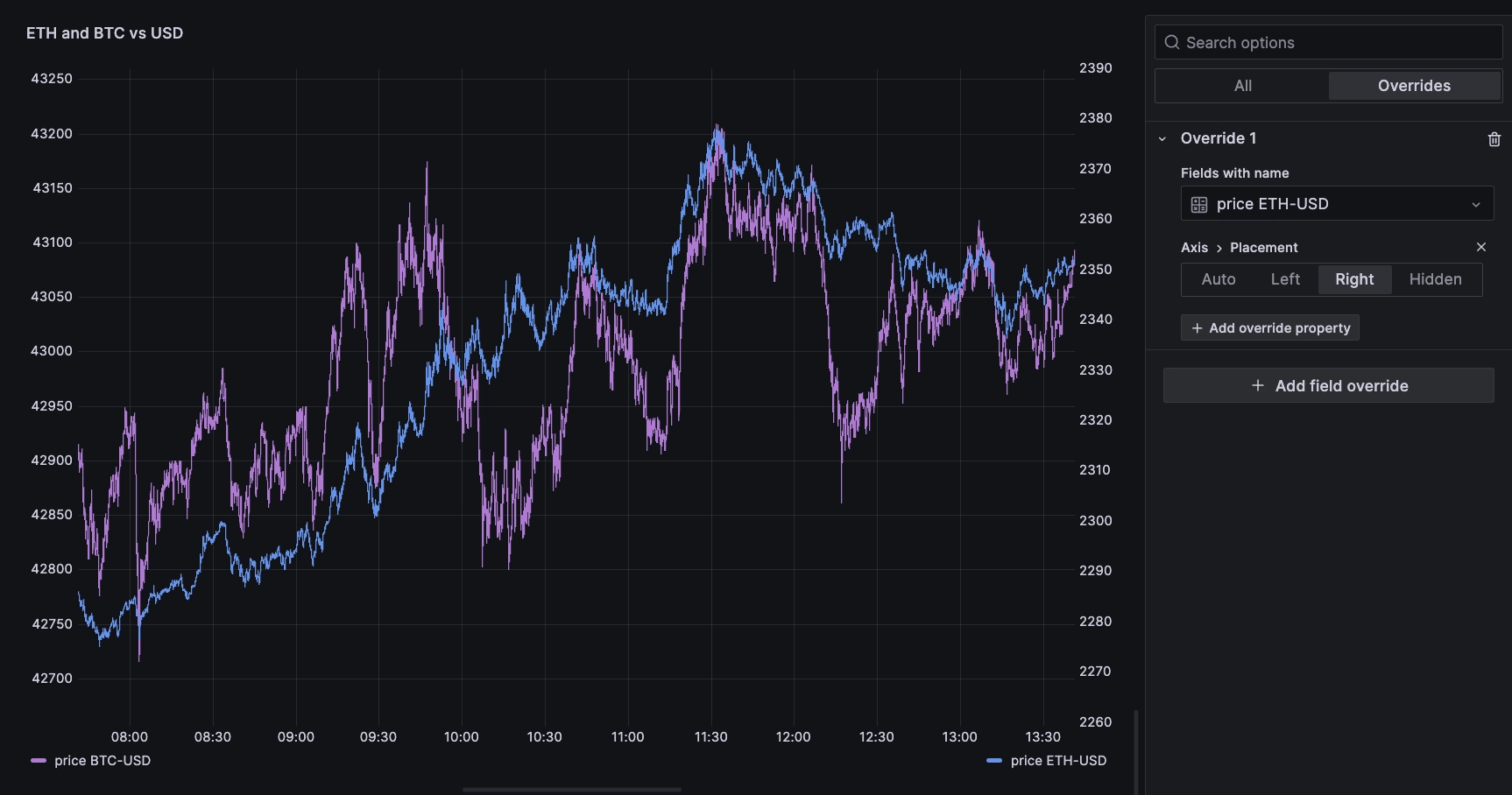Click the search magnifier icon
Screen dimensions: 1512x795
coord(1172,42)
